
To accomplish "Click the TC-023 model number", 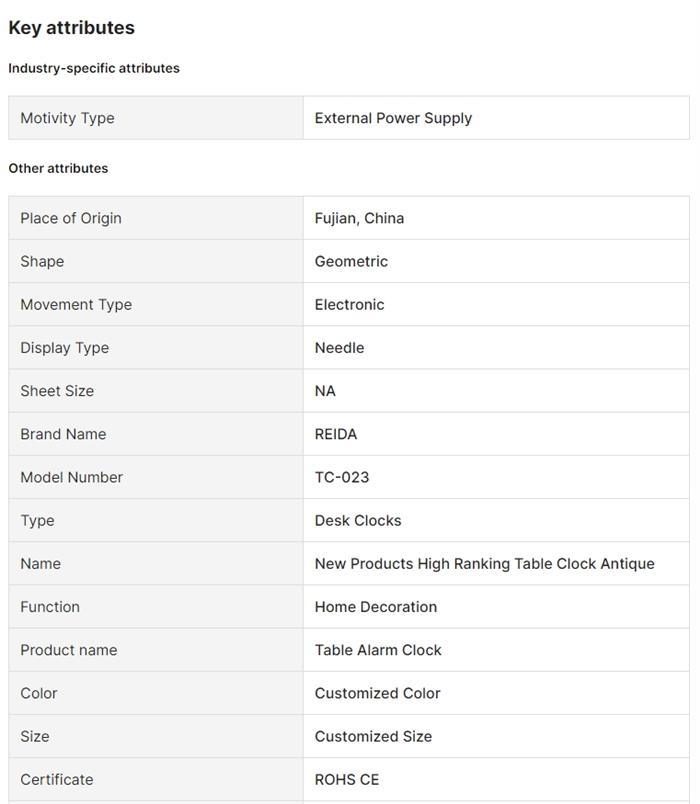I will 342,477.
